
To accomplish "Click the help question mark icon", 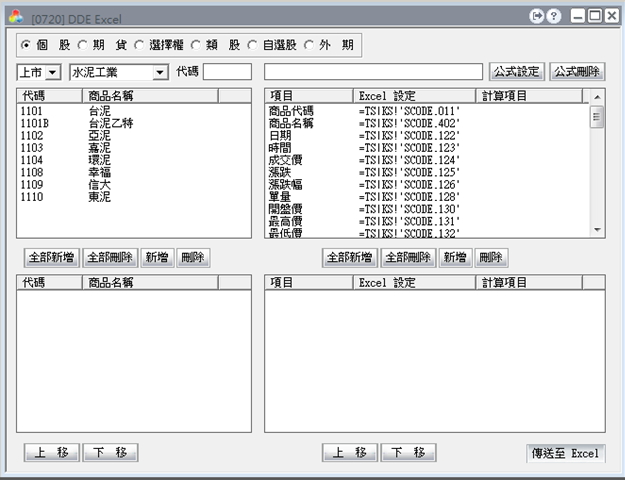I will pyautogui.click(x=554, y=16).
